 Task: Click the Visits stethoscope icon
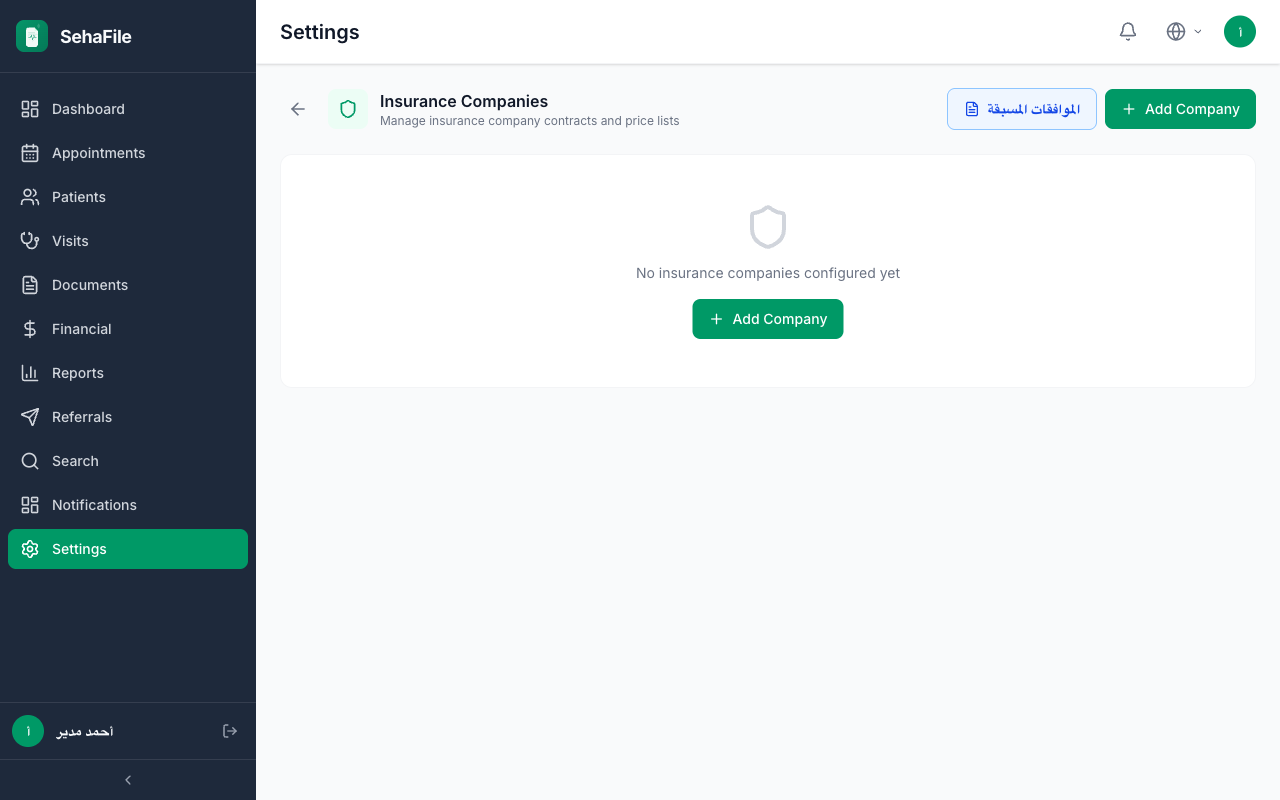coord(30,241)
